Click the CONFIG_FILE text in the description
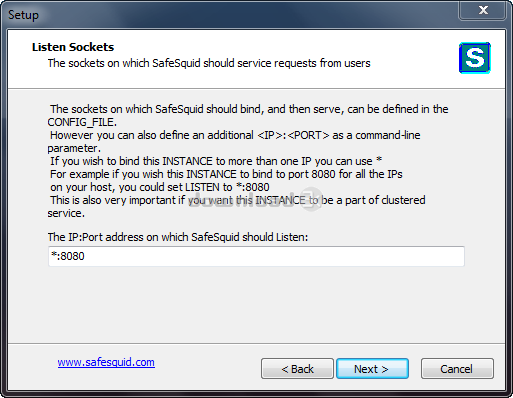The height and width of the screenshot is (398, 513). [82, 122]
